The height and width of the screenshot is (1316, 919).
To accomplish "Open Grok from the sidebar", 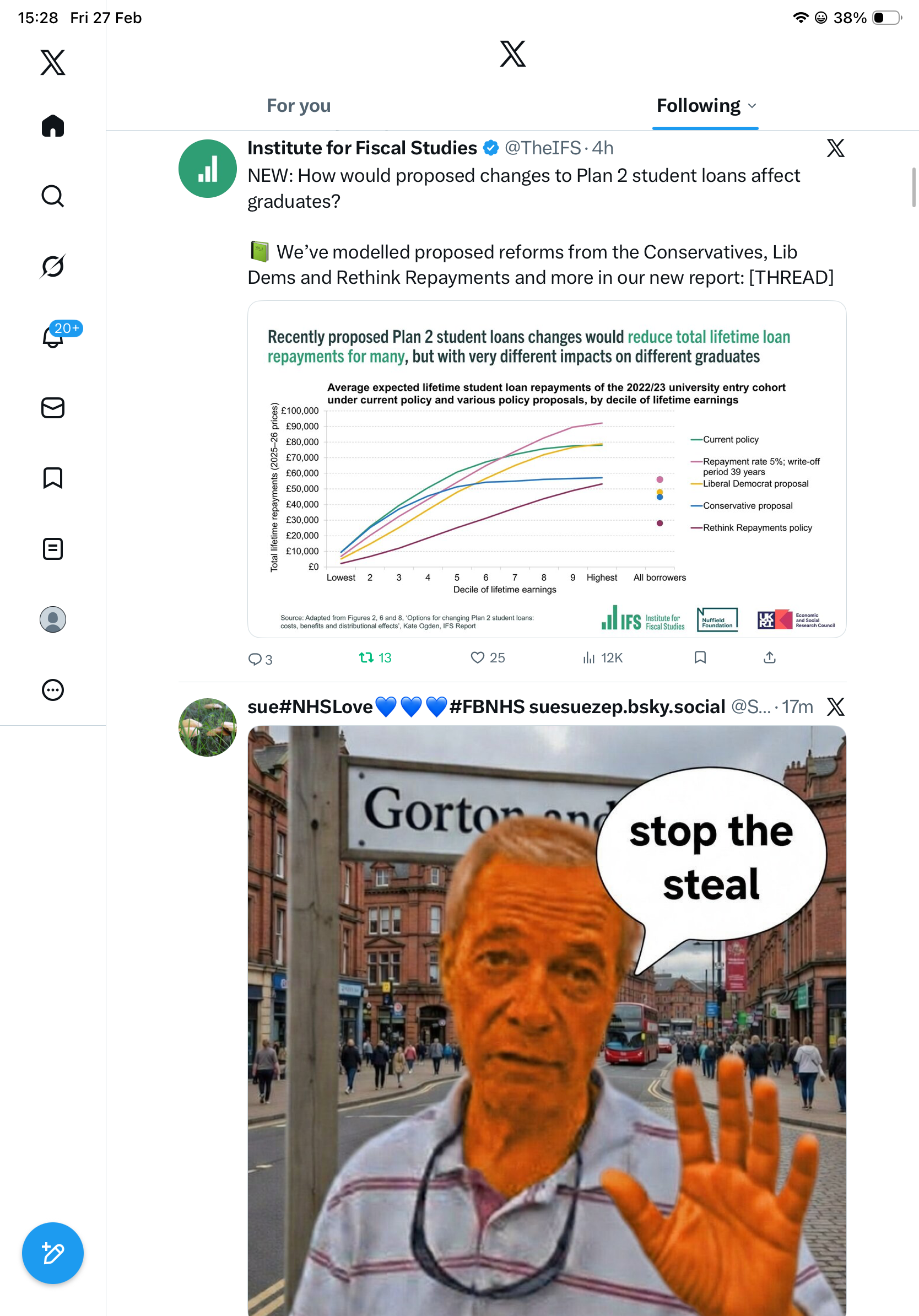I will pyautogui.click(x=53, y=266).
